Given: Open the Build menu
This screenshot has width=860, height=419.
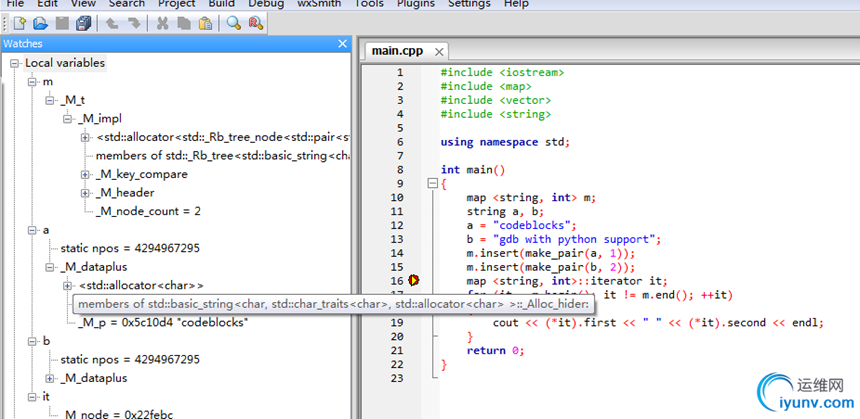Looking at the screenshot, I should point(222,4).
